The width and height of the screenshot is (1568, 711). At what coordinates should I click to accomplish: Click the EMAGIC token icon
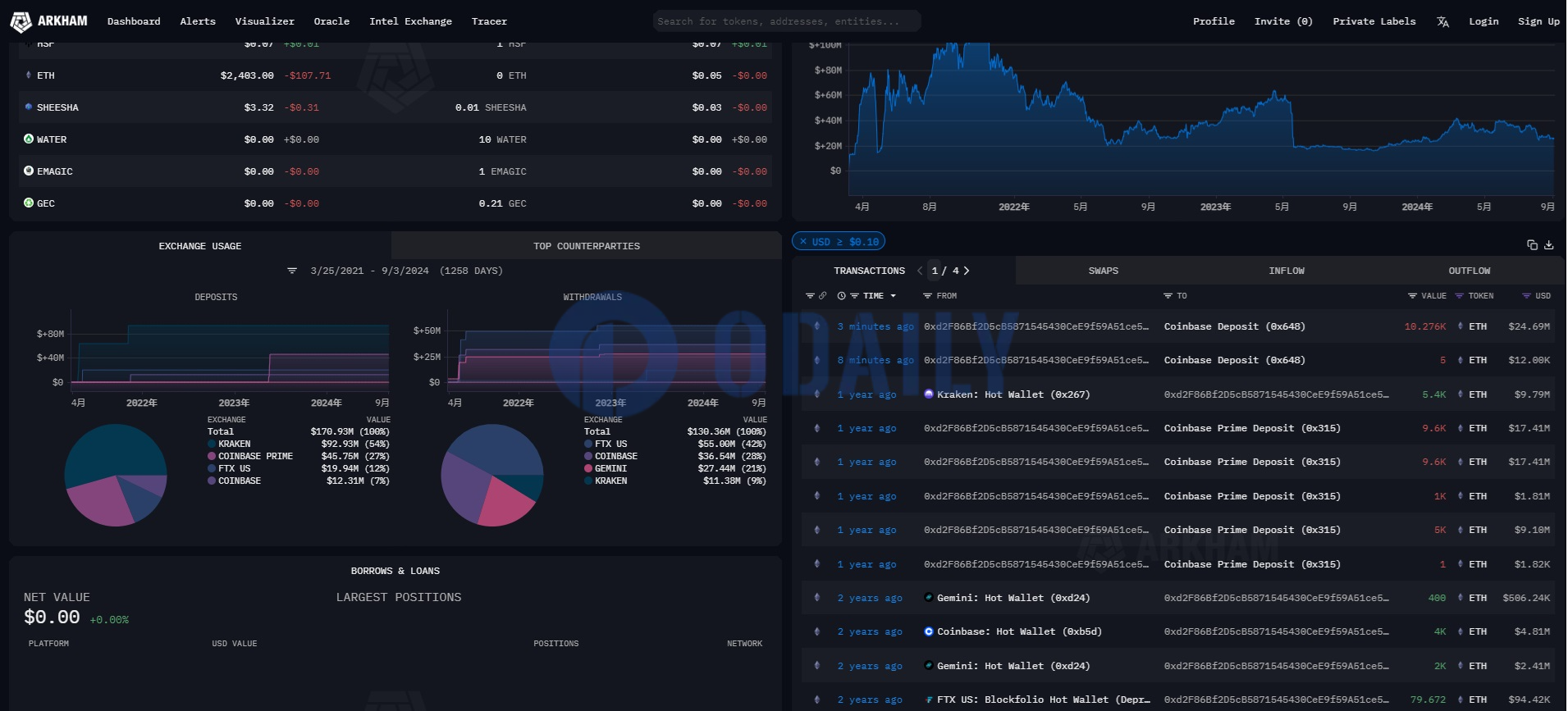tap(29, 171)
